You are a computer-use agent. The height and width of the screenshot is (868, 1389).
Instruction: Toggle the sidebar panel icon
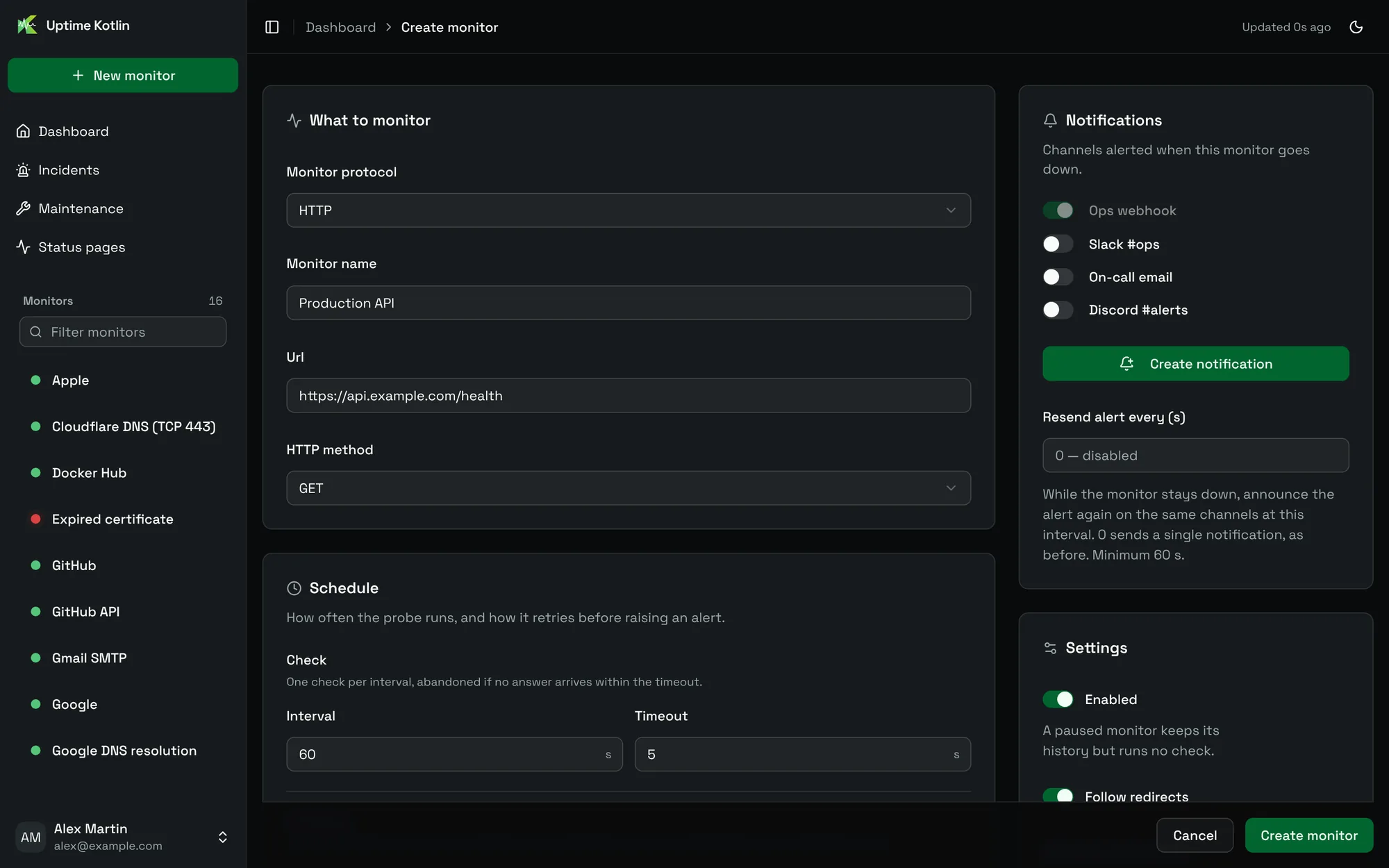pos(272,27)
